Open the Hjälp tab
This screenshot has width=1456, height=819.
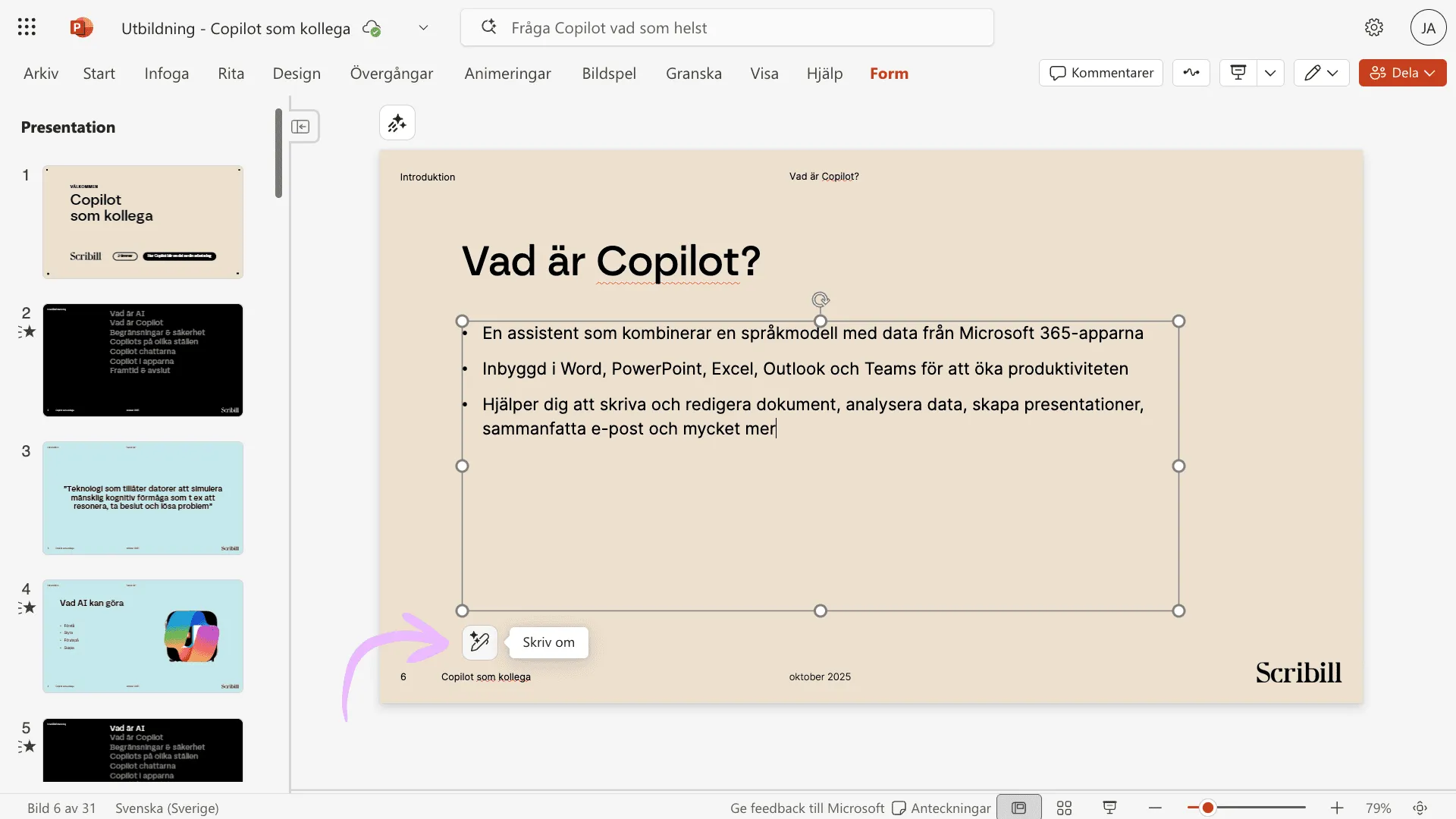coord(824,74)
